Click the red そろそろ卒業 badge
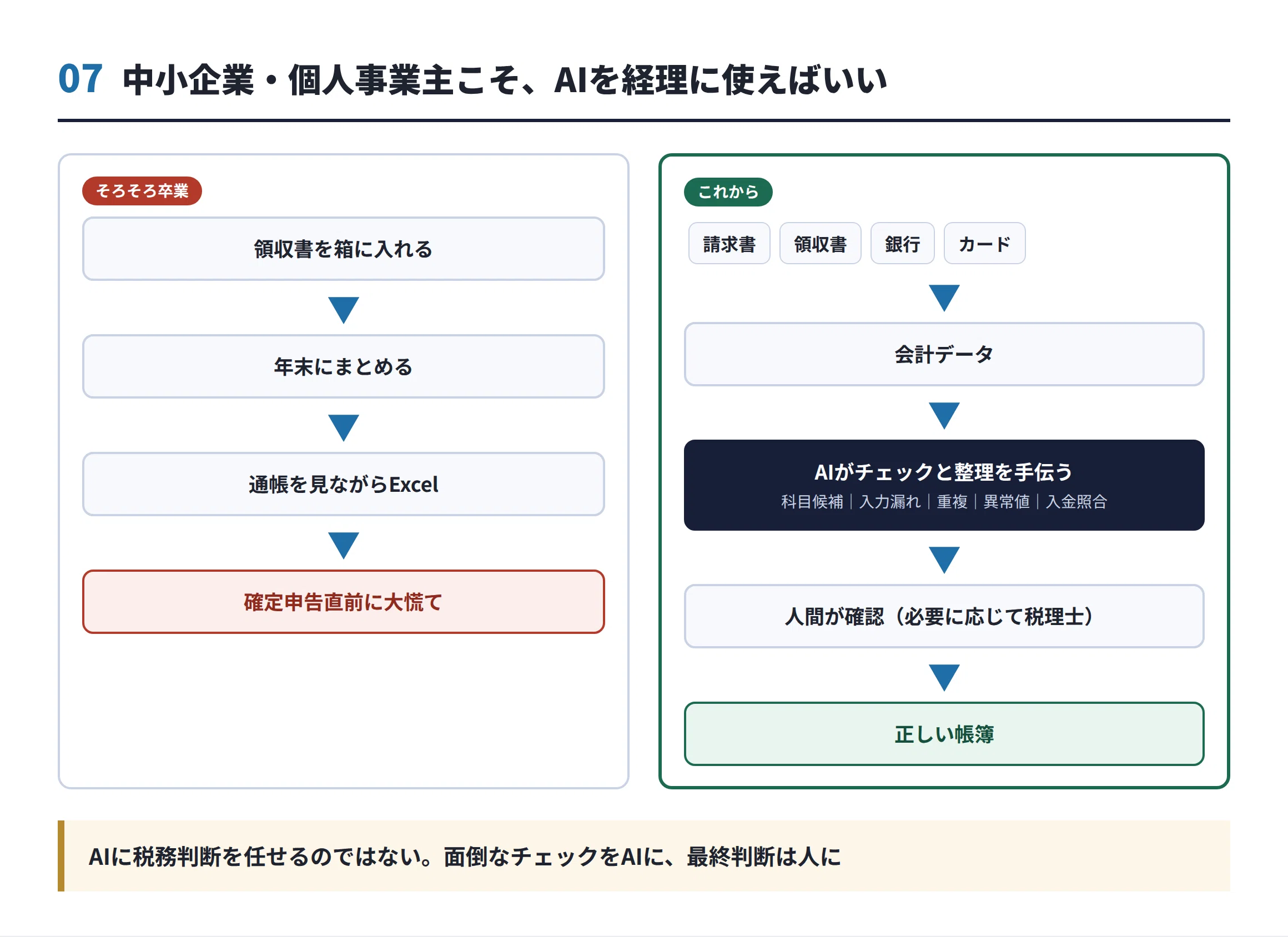Viewport: 1288px width, 937px height. (x=142, y=191)
